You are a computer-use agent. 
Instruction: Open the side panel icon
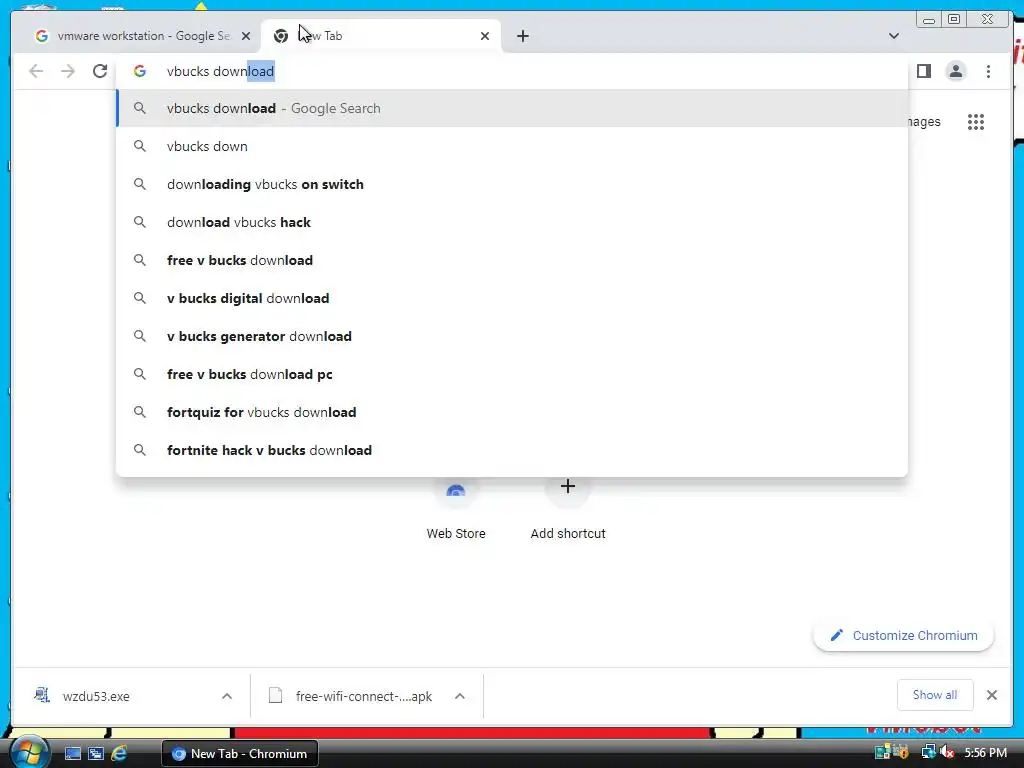tap(923, 71)
